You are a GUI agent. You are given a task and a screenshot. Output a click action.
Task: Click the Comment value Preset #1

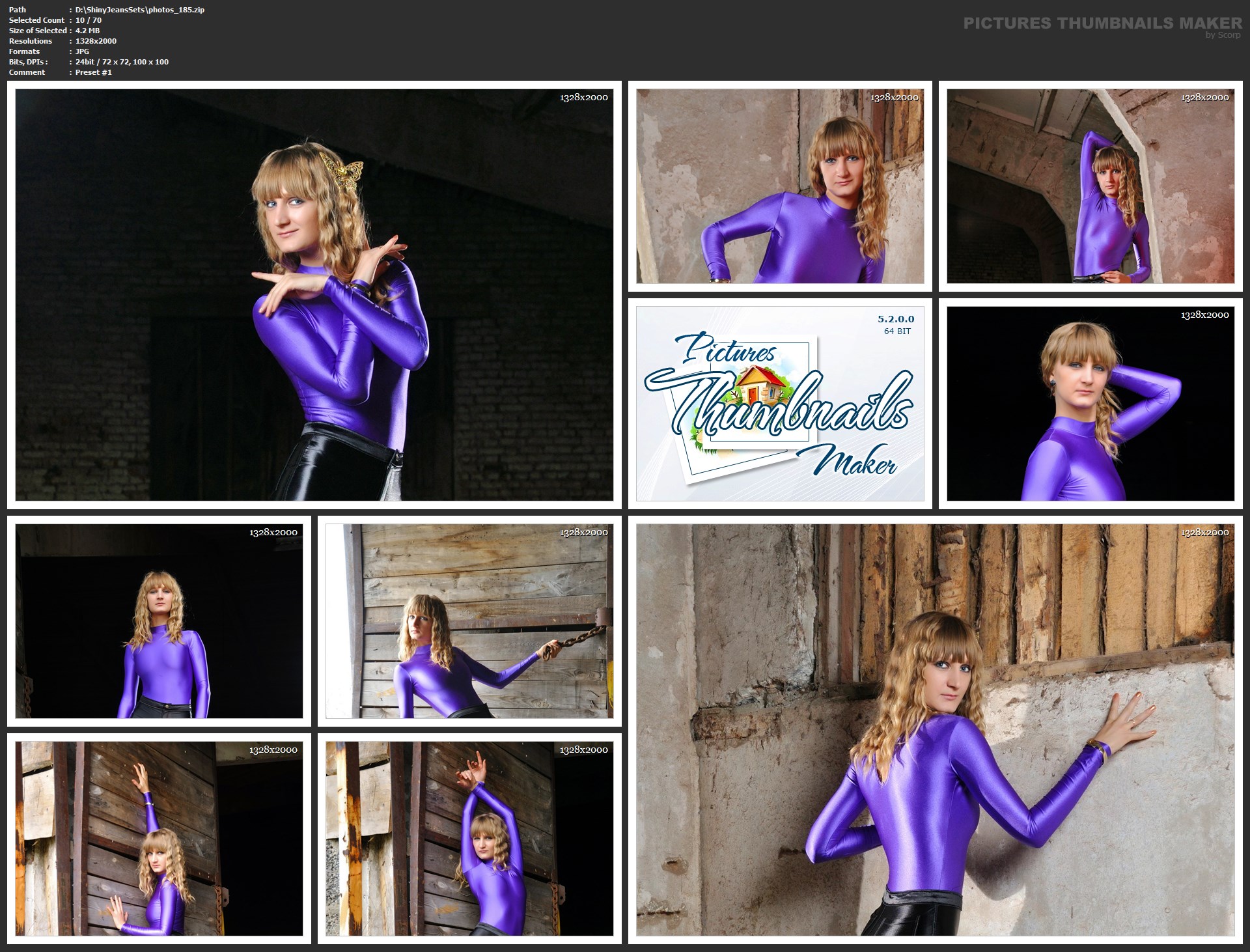94,72
